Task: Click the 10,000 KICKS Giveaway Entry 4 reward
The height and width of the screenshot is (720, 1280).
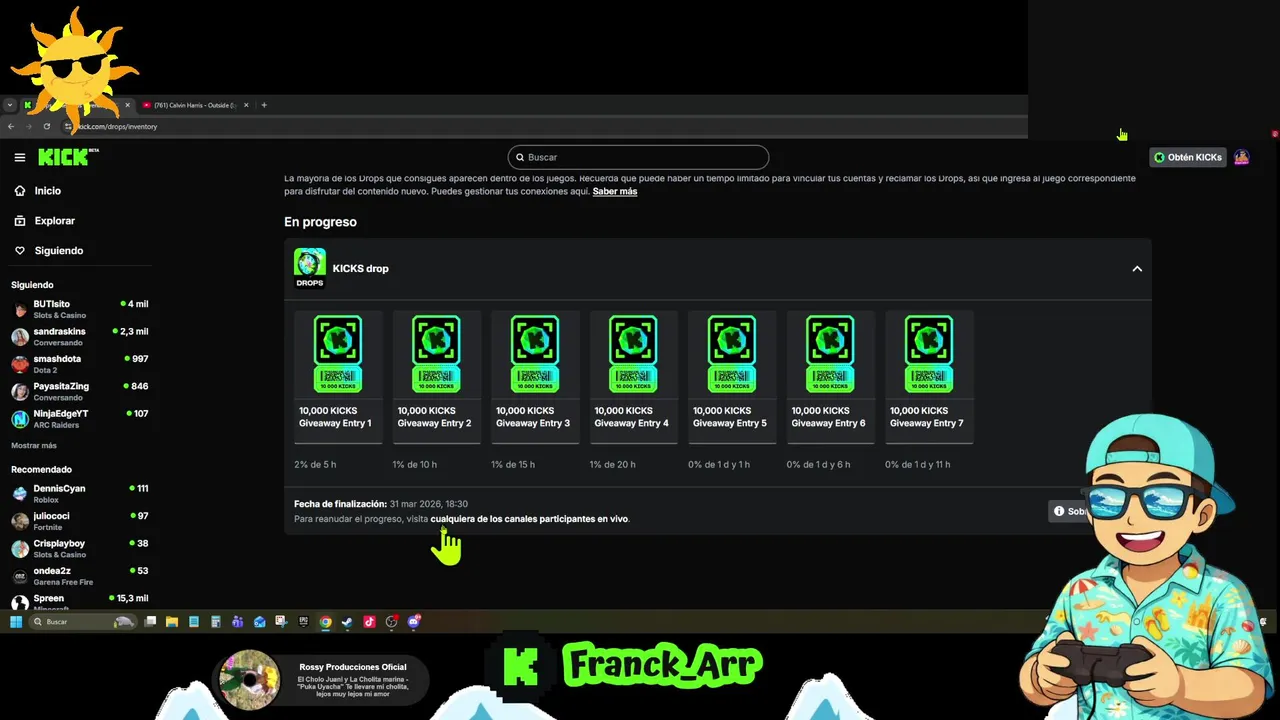Action: pyautogui.click(x=633, y=376)
